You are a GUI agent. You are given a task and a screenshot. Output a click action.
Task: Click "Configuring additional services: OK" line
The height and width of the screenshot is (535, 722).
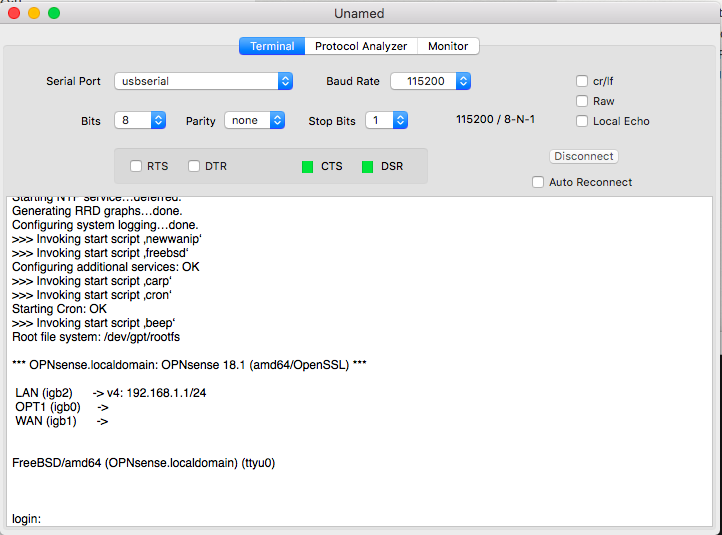(x=105, y=267)
